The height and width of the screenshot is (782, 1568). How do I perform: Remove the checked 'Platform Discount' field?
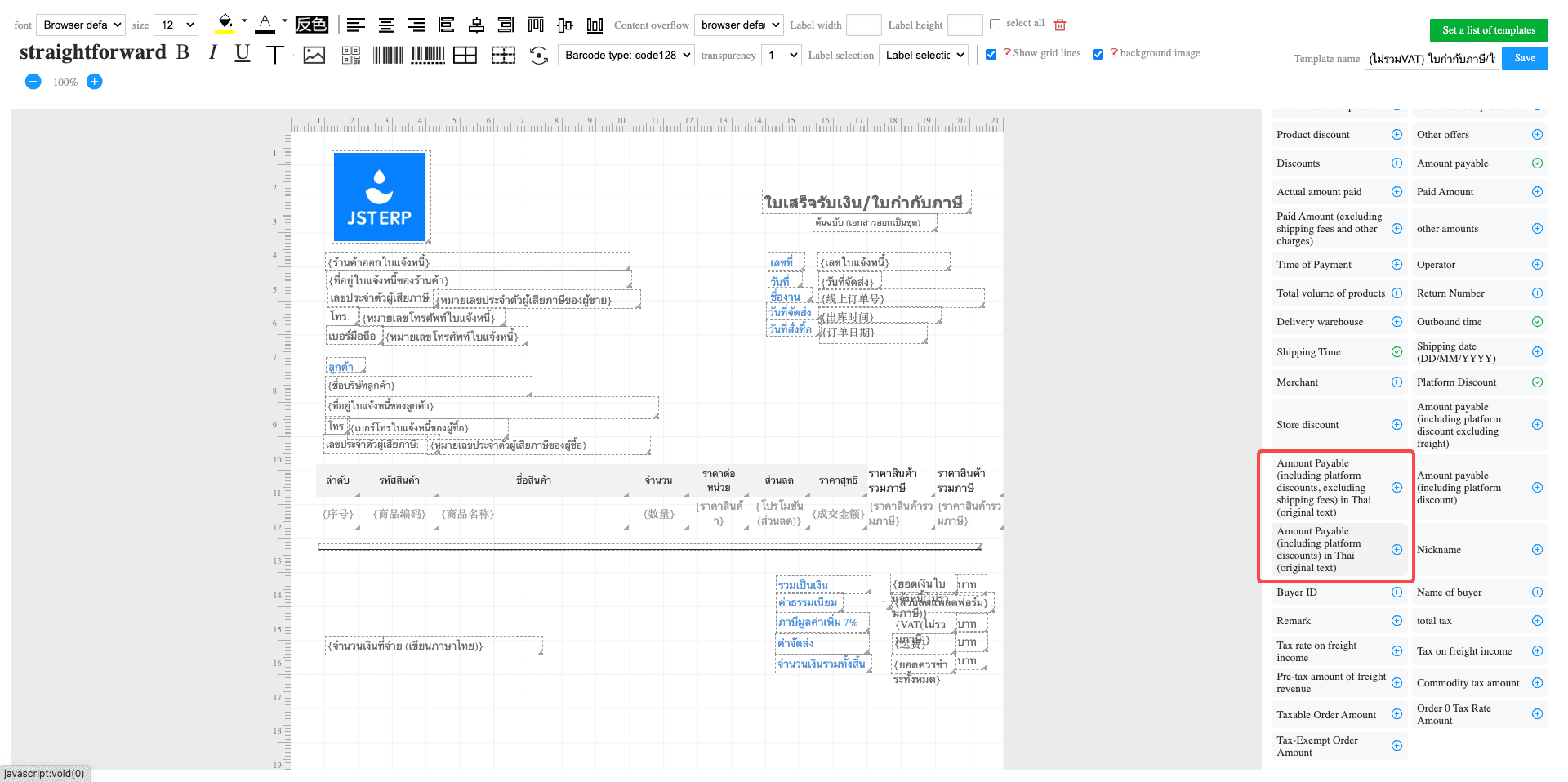[x=1537, y=382]
